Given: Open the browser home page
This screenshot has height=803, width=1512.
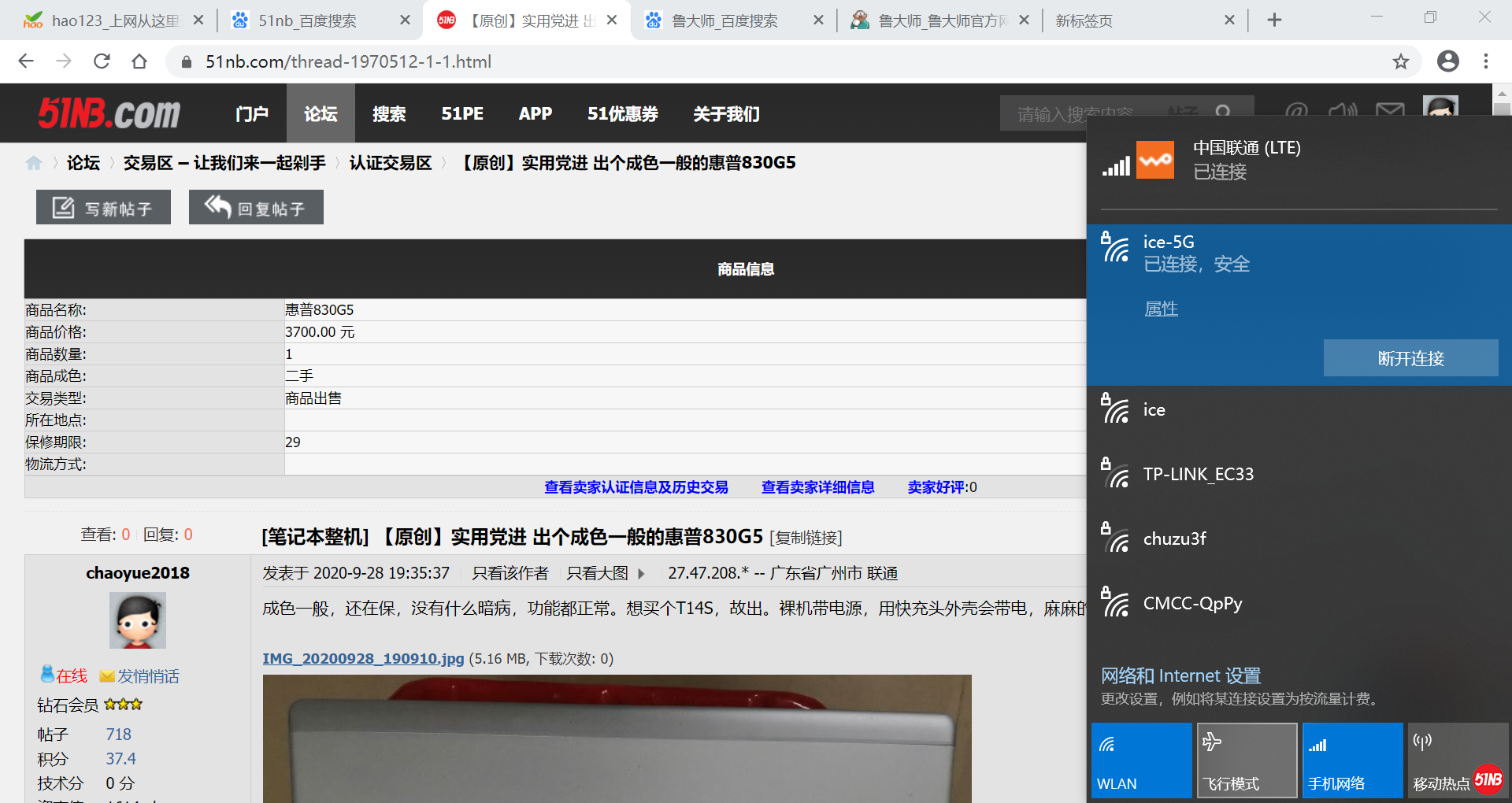Looking at the screenshot, I should (139, 61).
